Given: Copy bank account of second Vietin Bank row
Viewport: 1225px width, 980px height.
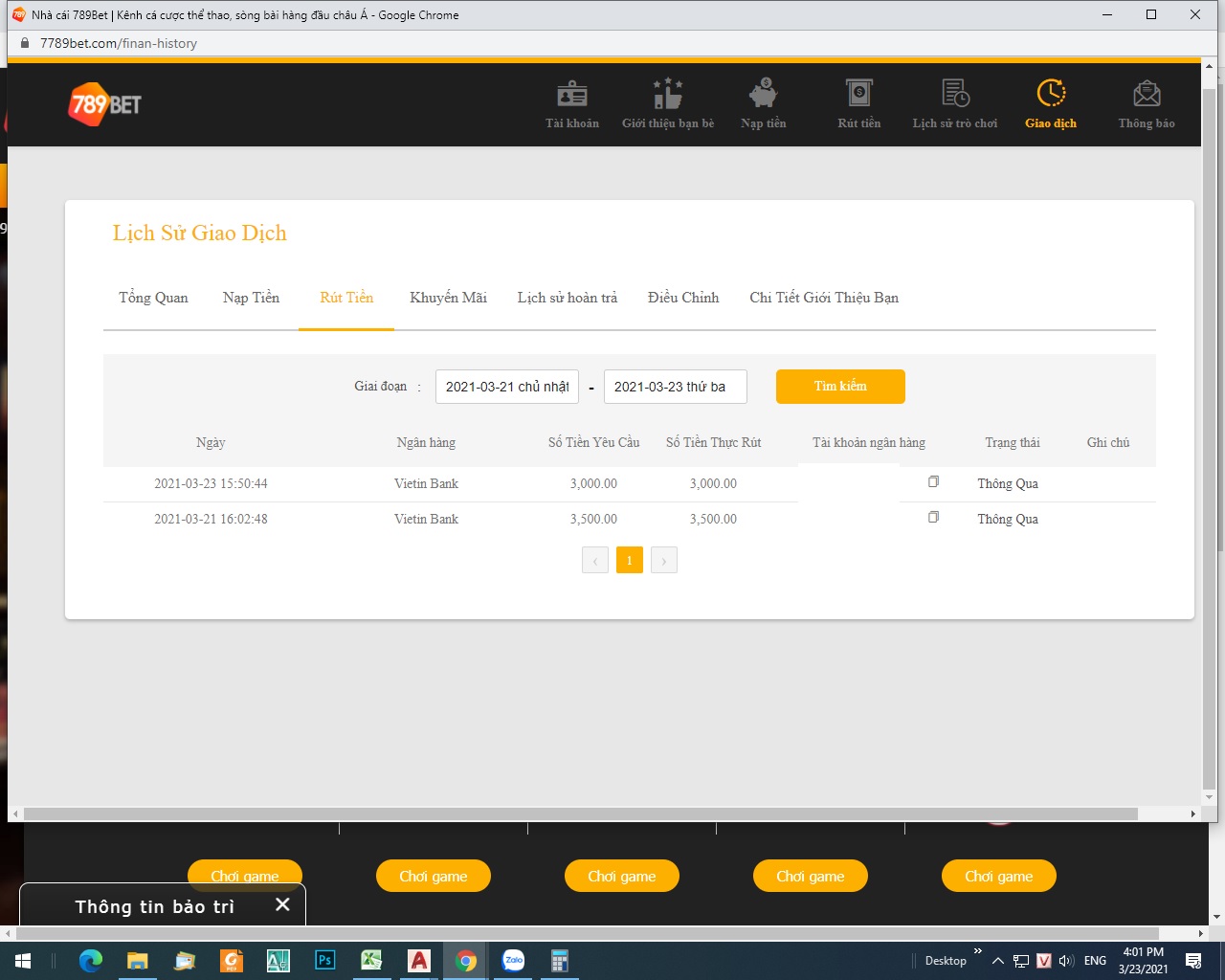Looking at the screenshot, I should coord(933,518).
